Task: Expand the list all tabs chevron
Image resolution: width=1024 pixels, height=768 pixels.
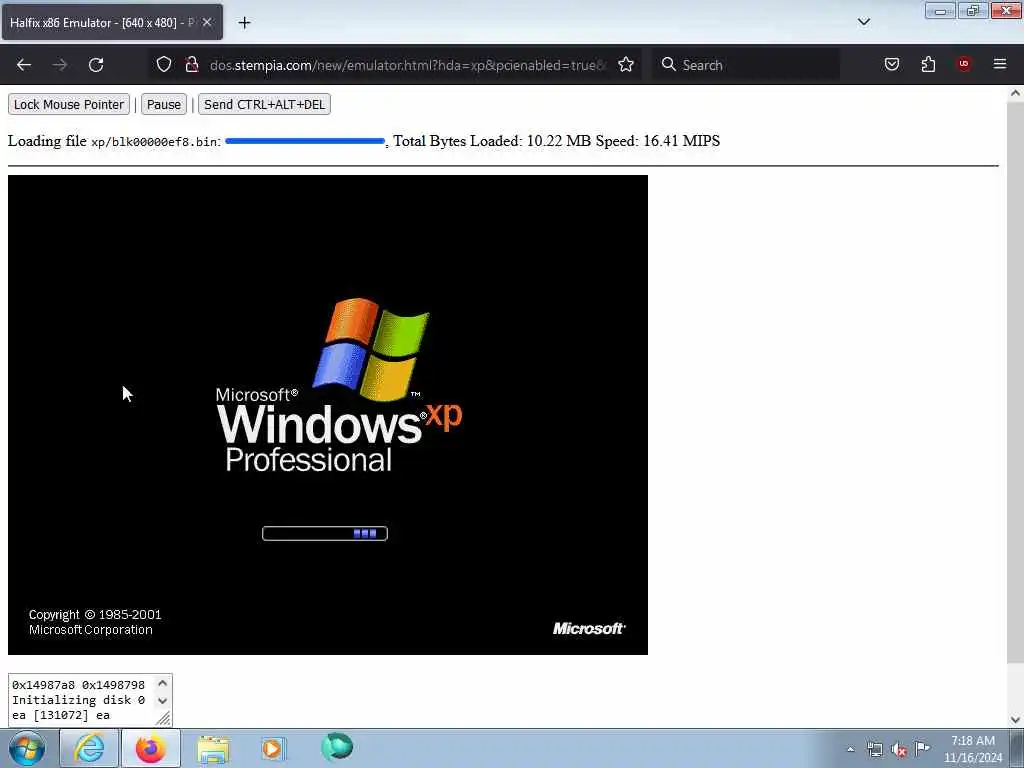Action: pyautogui.click(x=863, y=22)
